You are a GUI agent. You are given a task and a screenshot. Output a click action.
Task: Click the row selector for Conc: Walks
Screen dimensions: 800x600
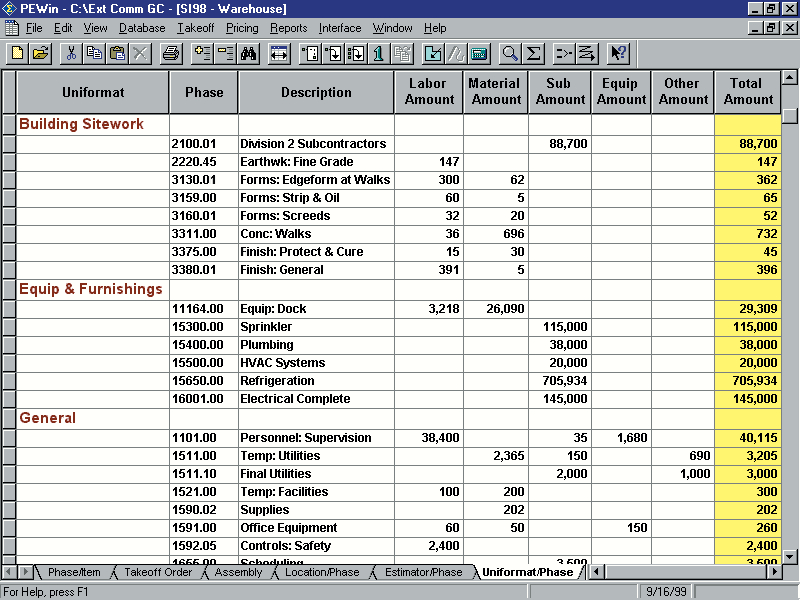(9, 234)
